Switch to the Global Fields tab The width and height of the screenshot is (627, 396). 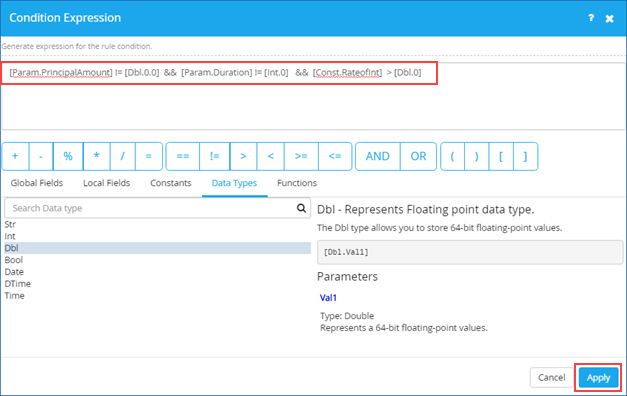click(x=37, y=183)
